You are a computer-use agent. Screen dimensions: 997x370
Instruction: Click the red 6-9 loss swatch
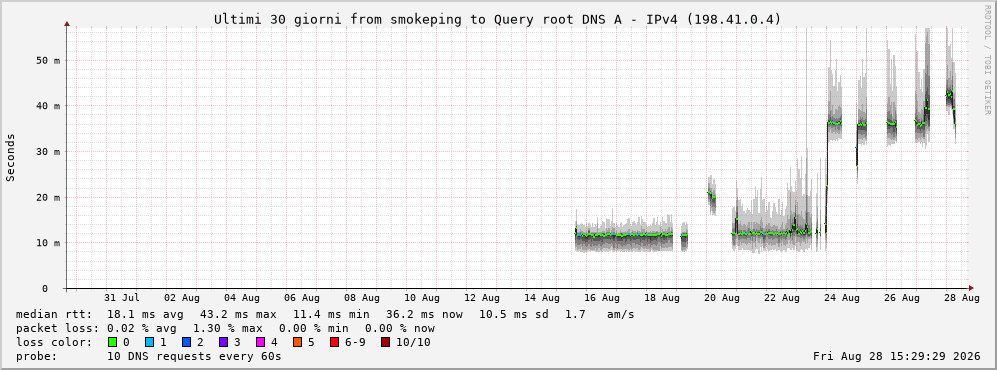334,343
